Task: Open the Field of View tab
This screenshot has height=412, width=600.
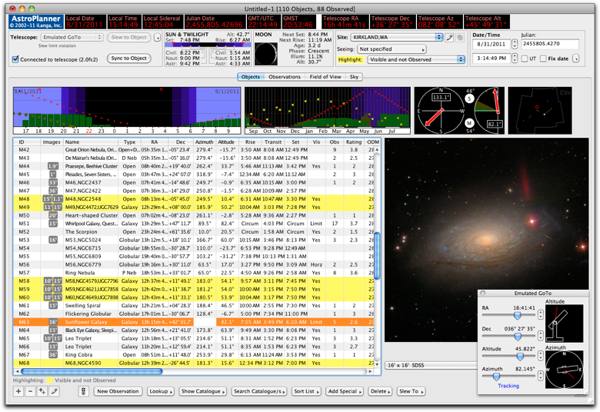Action: point(327,76)
